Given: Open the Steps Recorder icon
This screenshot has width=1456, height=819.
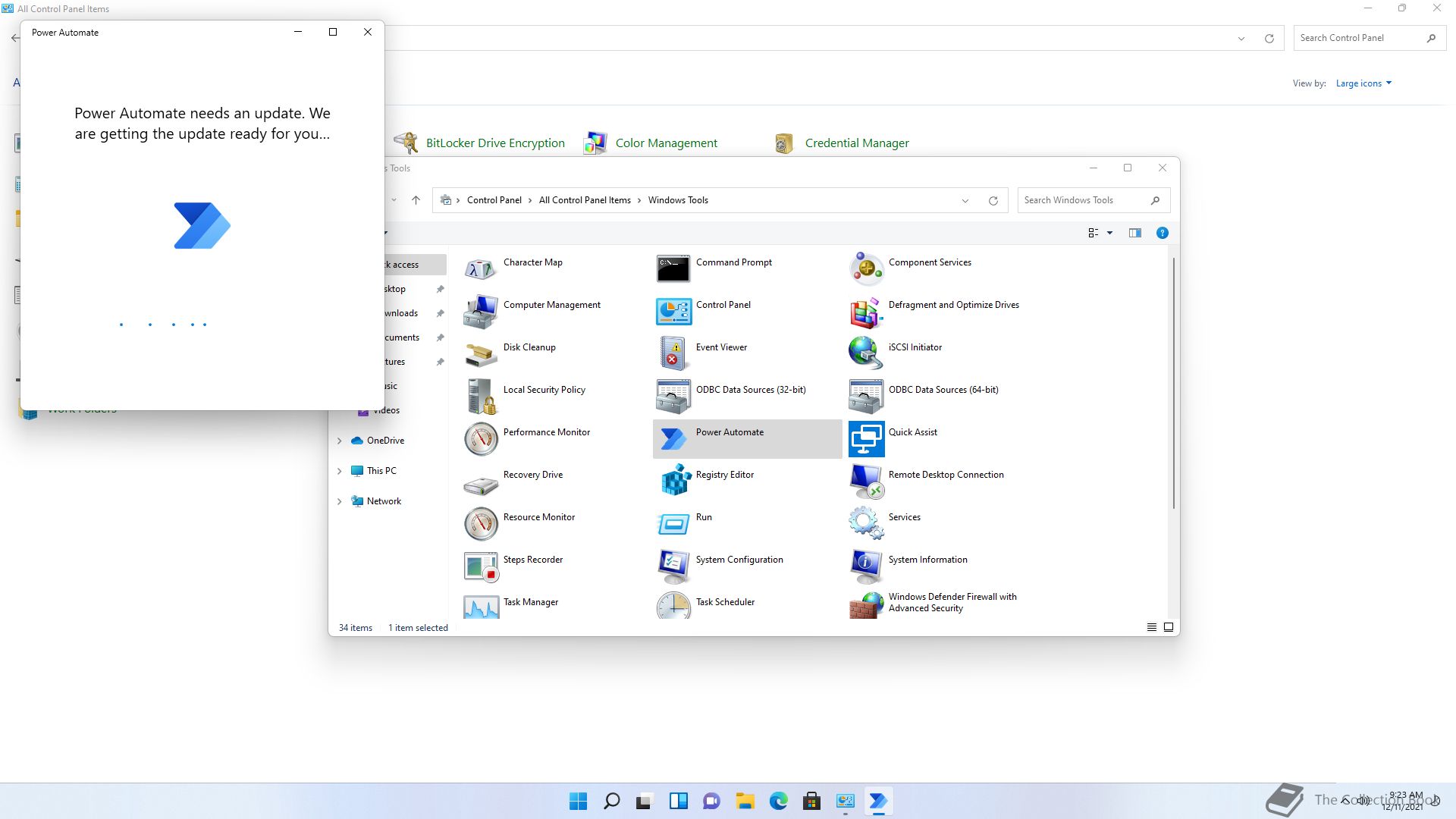Looking at the screenshot, I should [481, 566].
